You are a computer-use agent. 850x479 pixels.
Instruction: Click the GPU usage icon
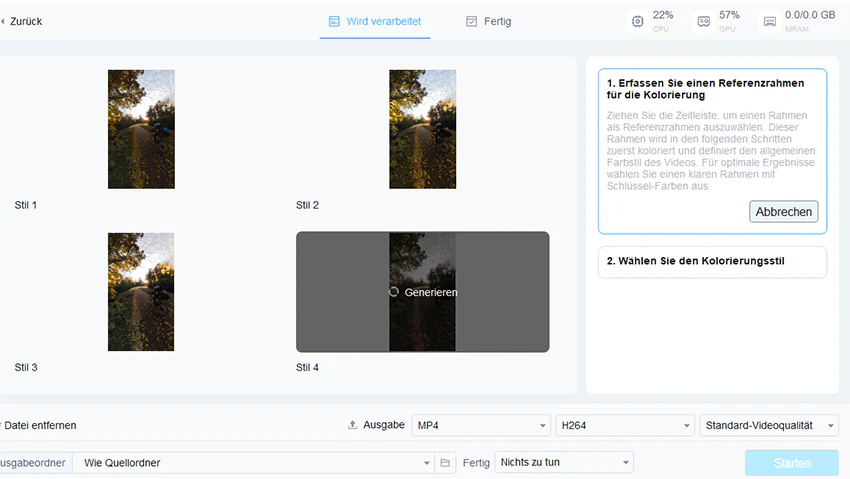704,21
